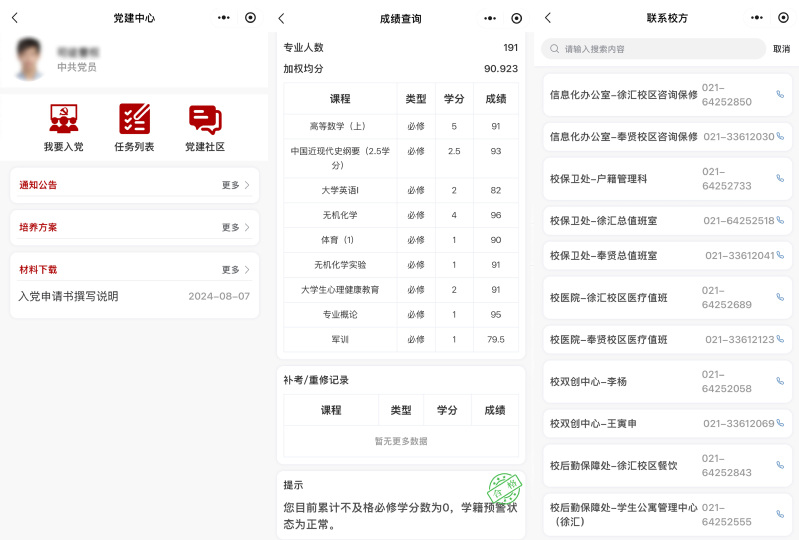Viewport: 799px width, 540px height.
Task: Go back from 联系校方 page
Action: tap(547, 18)
